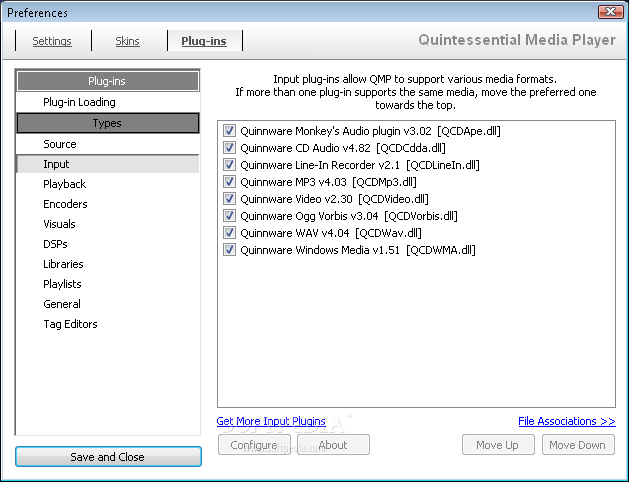
Task: Disable Quinnware Line-In Recorder plugin checkbox
Action: pyautogui.click(x=229, y=165)
